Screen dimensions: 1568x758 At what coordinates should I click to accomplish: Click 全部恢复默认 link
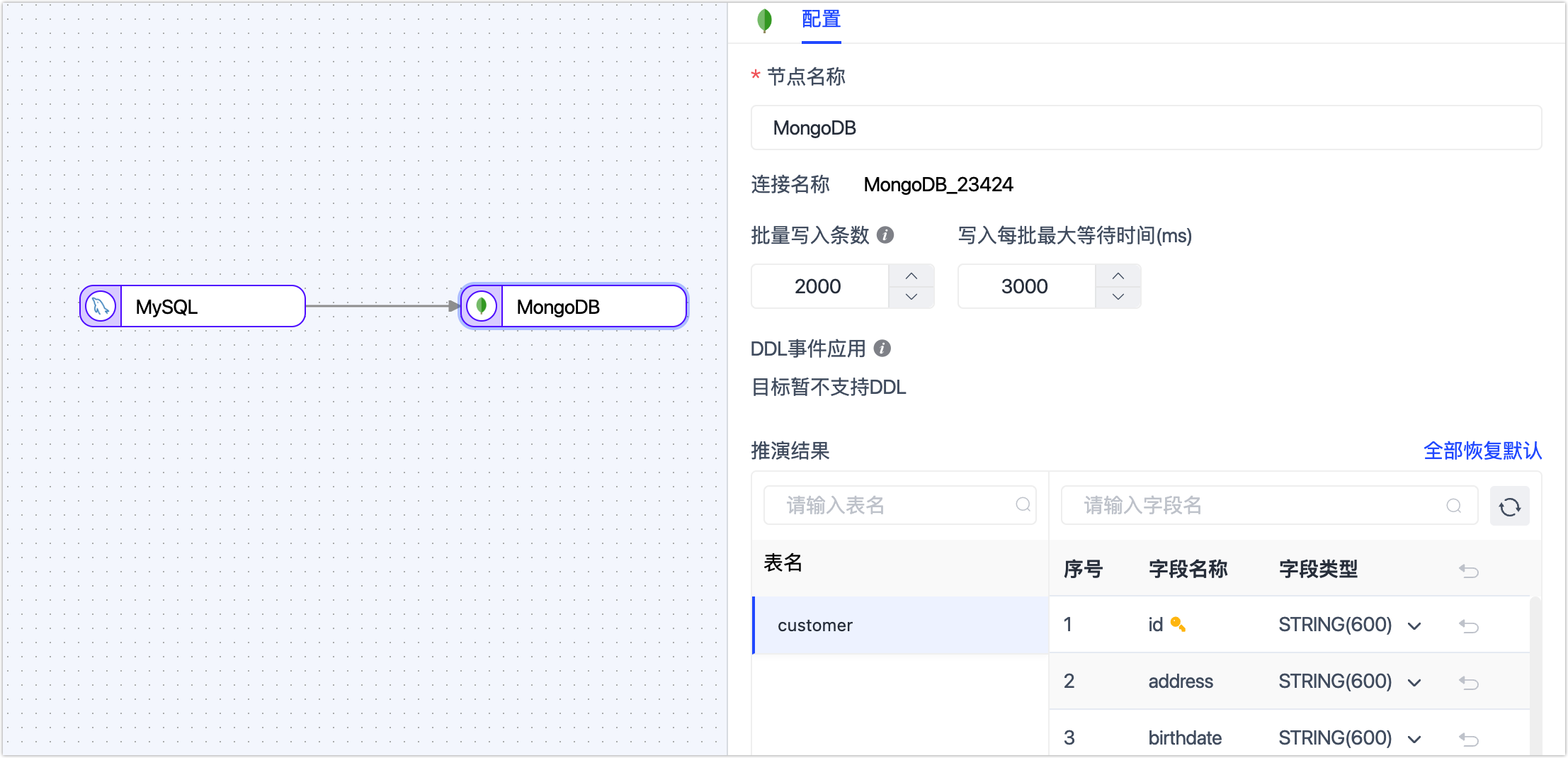click(1482, 451)
